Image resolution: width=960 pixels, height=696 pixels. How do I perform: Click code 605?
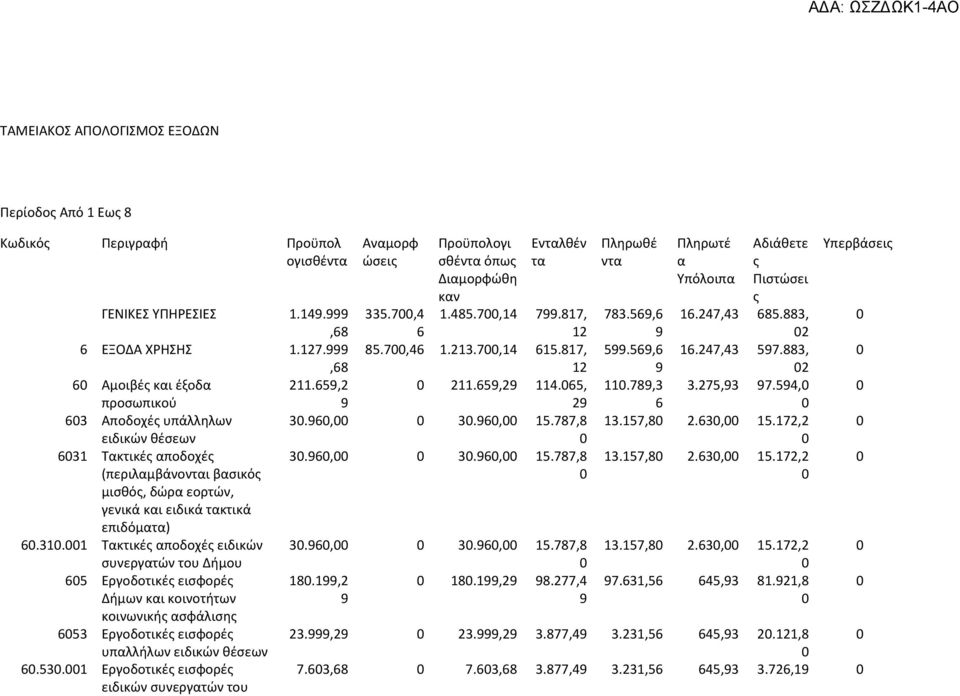[x=76, y=581]
